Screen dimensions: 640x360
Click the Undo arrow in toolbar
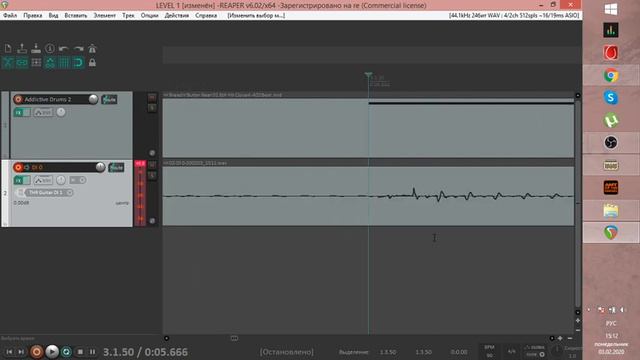pos(64,49)
